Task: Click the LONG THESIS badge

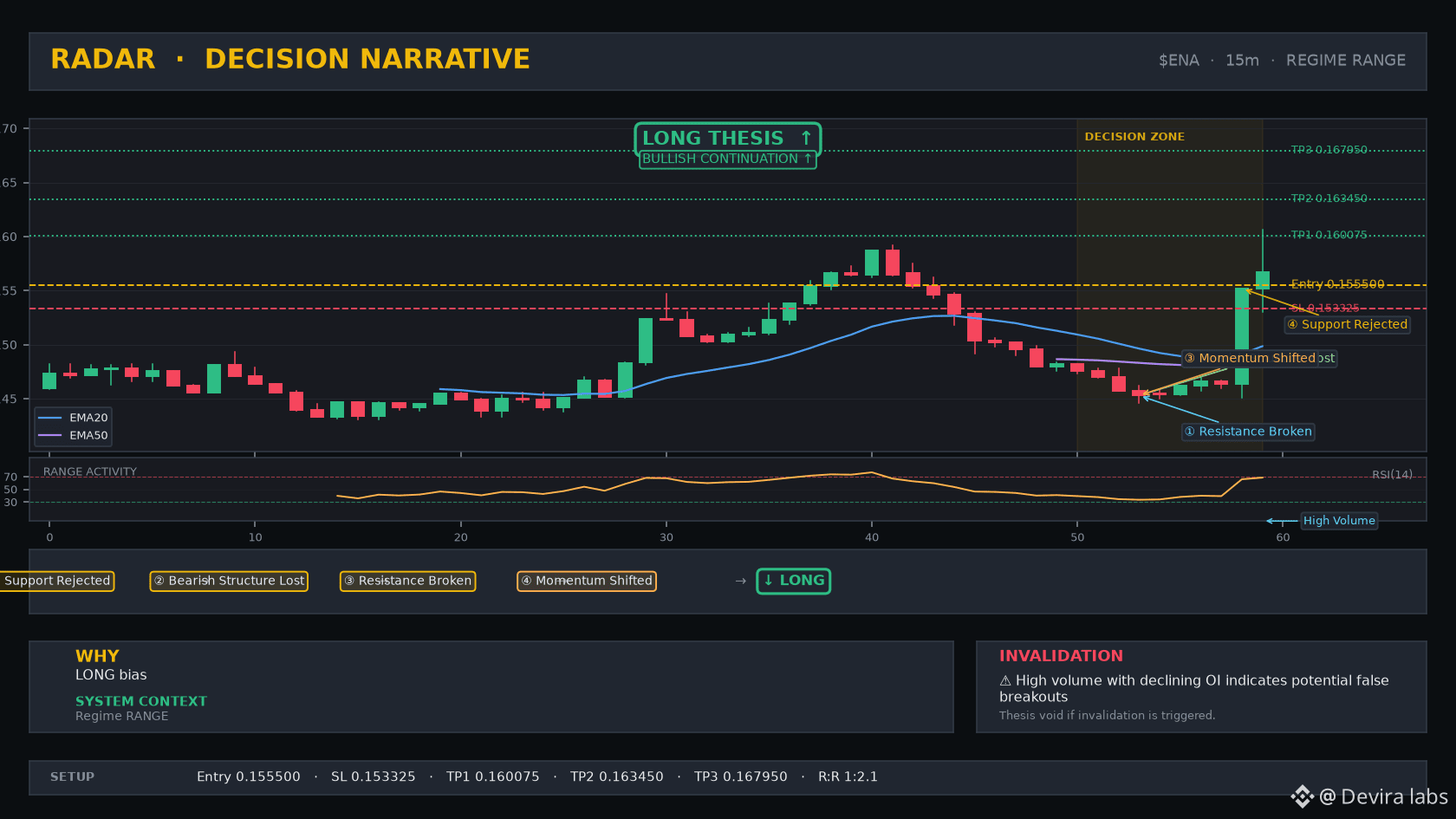Action: pyautogui.click(x=728, y=138)
